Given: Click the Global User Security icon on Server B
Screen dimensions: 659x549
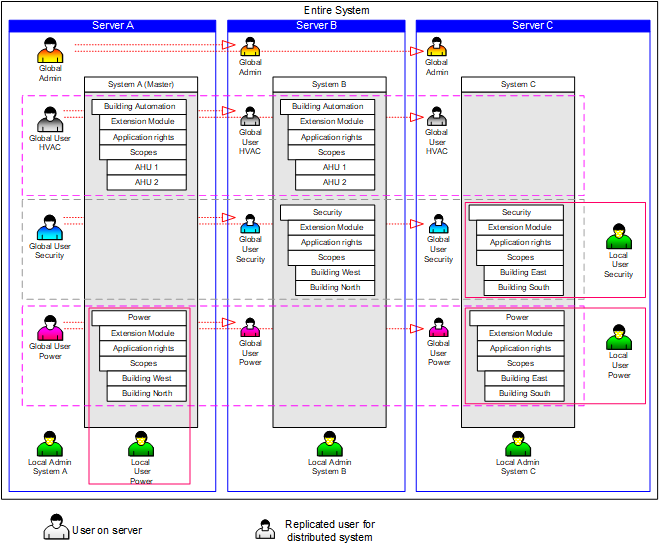Looking at the screenshot, I should point(250,224).
